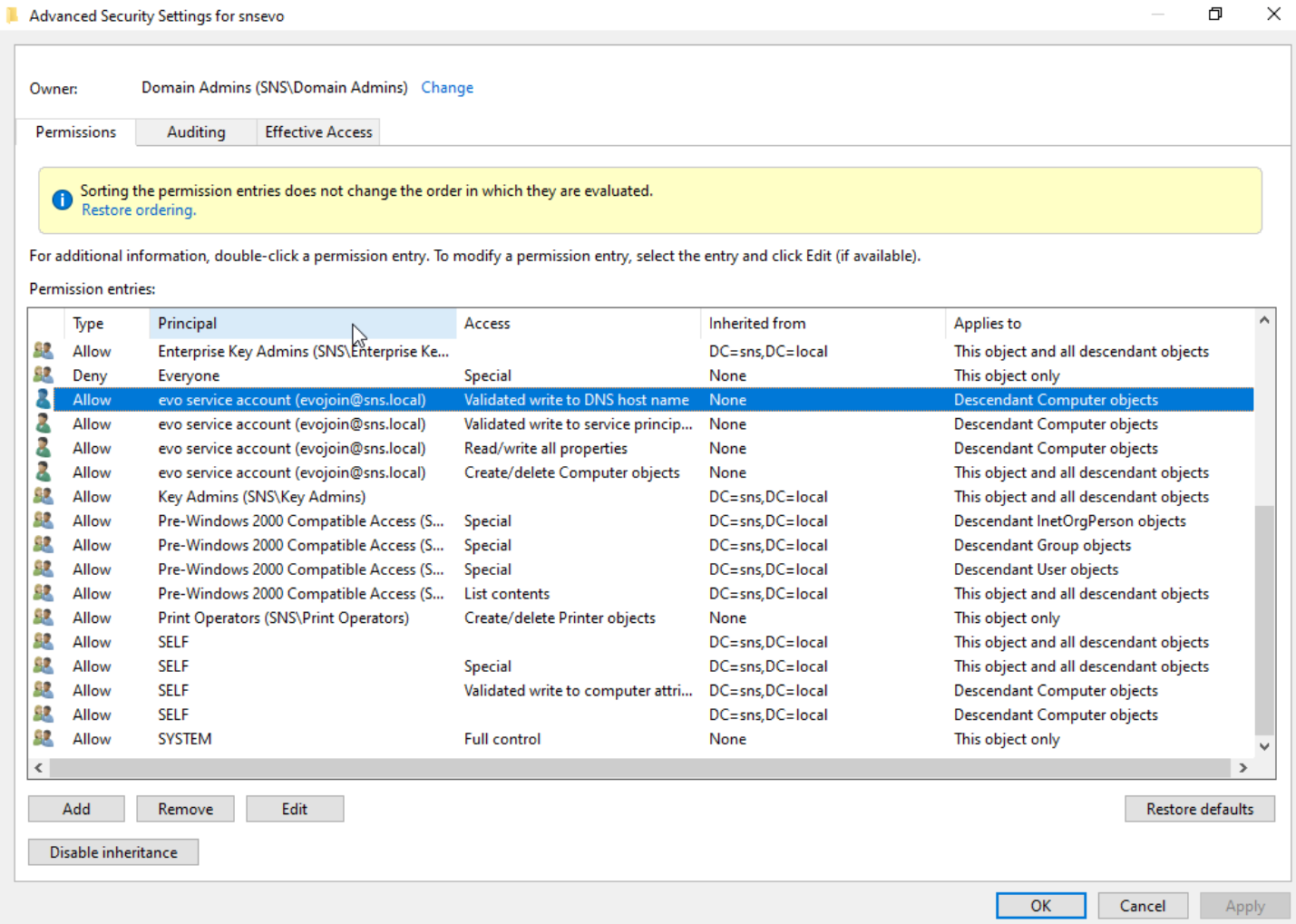
Task: Click the horizontal scrollbar right arrow
Action: [x=1243, y=767]
